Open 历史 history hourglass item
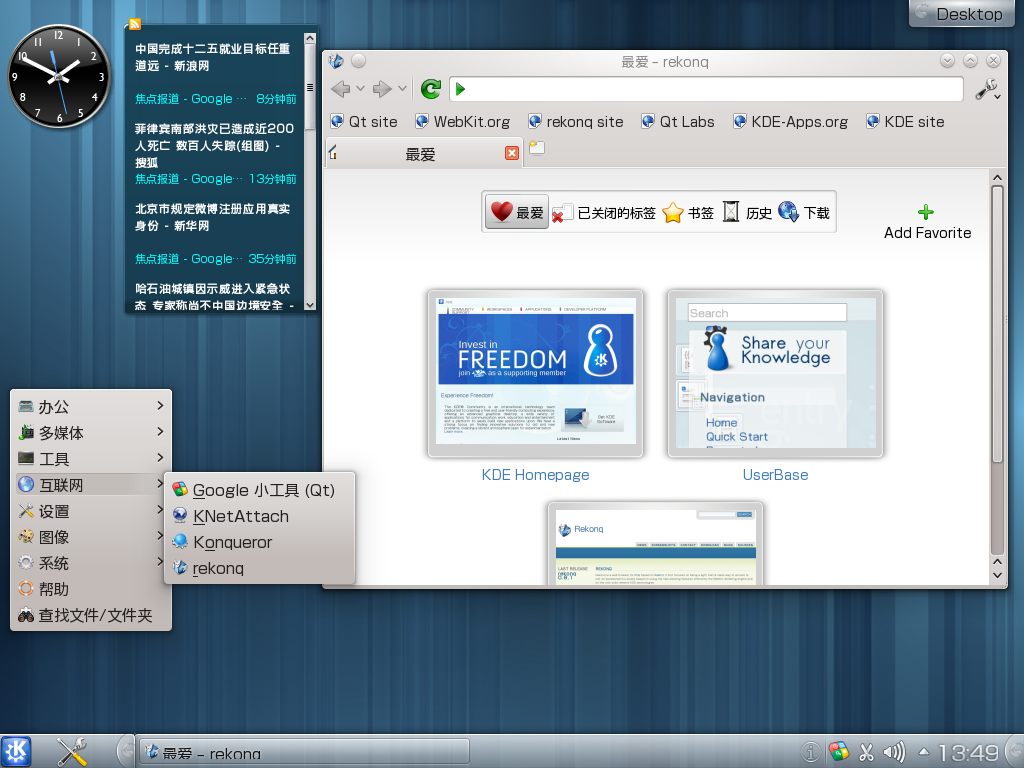The height and width of the screenshot is (768, 1024). (747, 213)
